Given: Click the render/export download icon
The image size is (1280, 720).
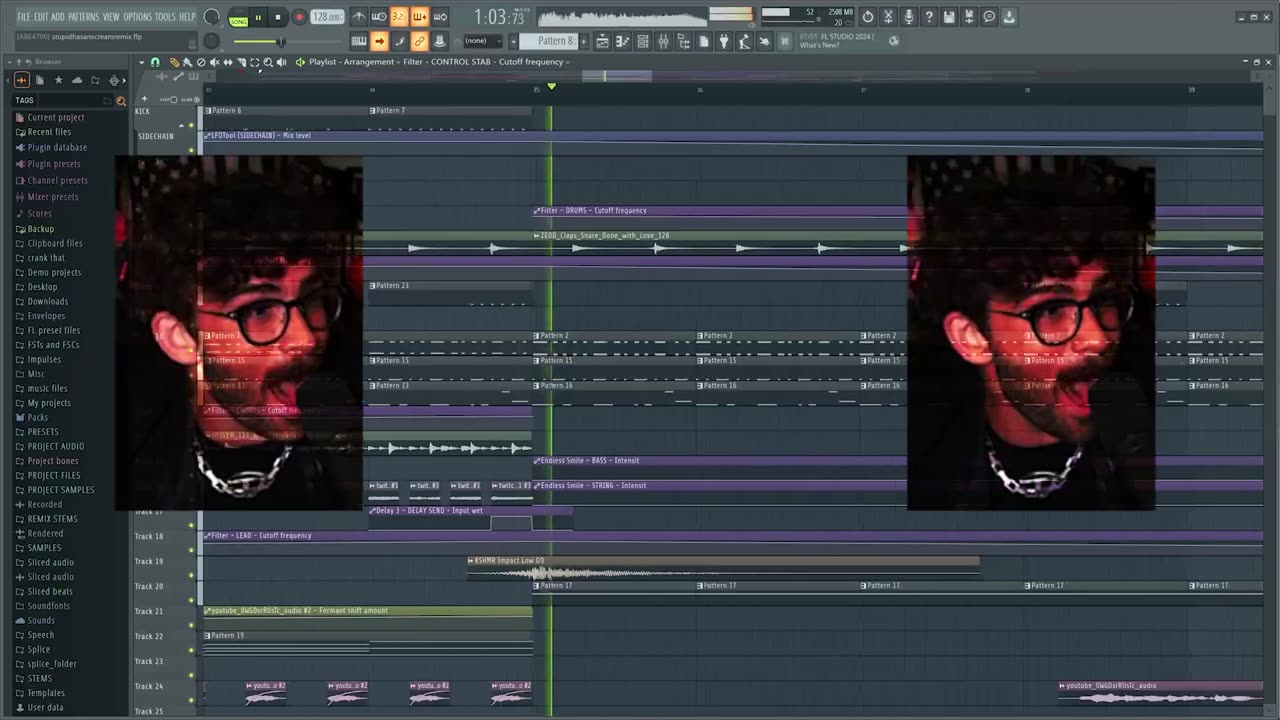Looking at the screenshot, I should click(1009, 17).
